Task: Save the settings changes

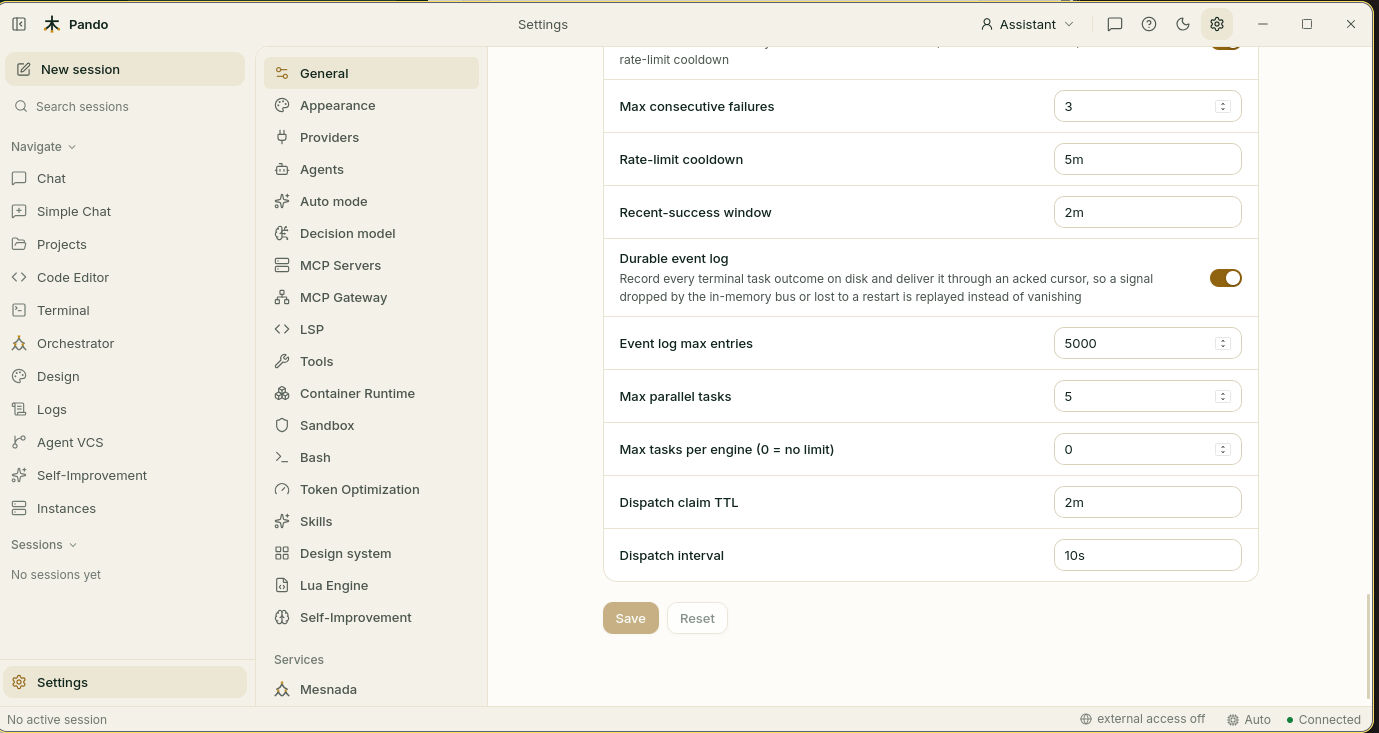Action: point(631,618)
